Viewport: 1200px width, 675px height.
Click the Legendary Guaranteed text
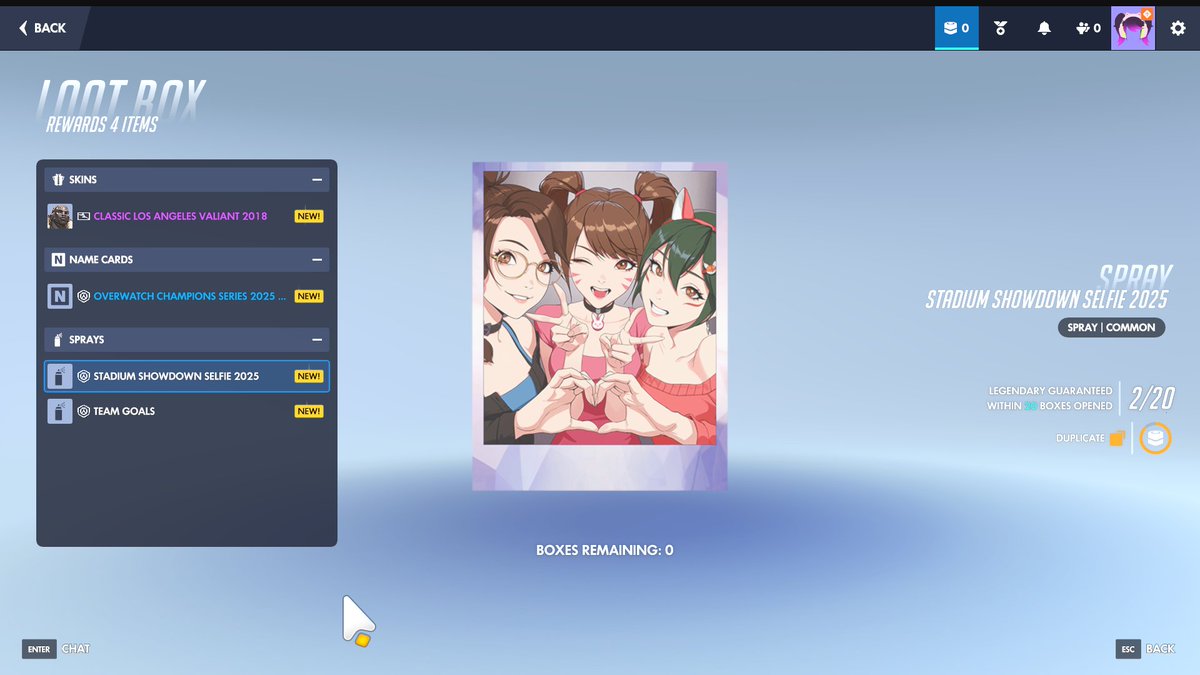coord(1050,398)
